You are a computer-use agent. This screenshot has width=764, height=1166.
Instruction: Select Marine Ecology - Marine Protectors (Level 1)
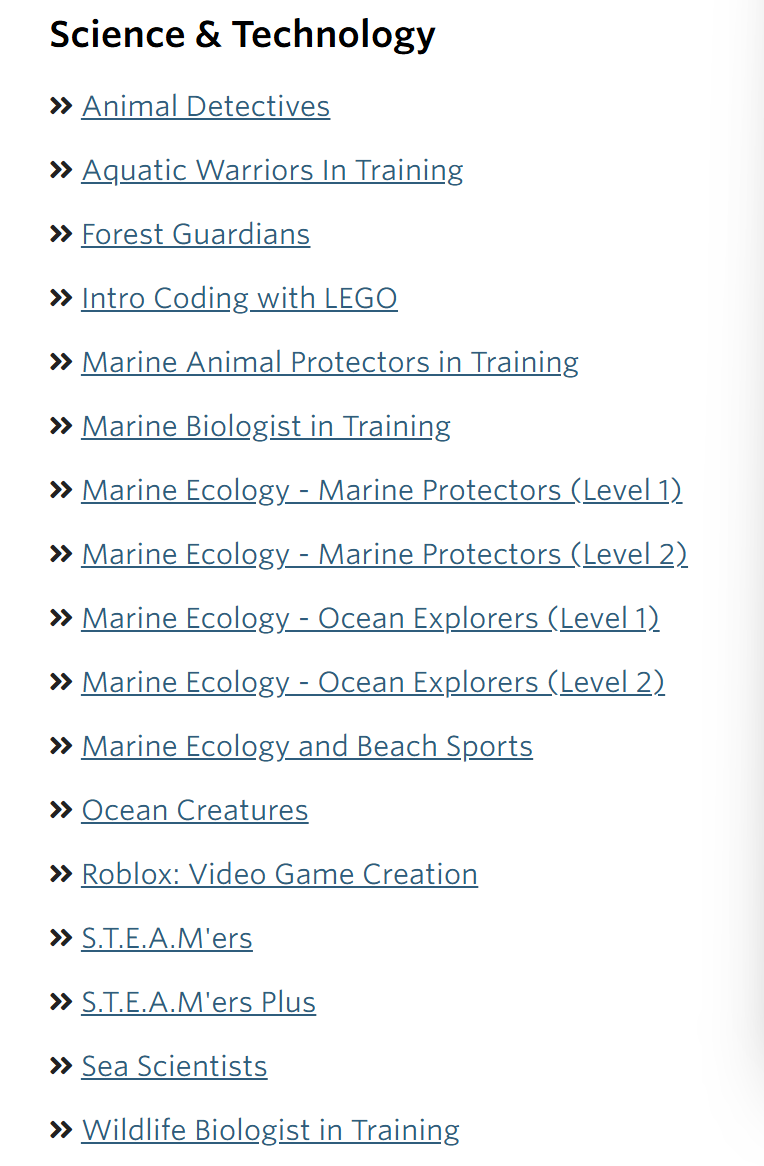[x=381, y=491]
